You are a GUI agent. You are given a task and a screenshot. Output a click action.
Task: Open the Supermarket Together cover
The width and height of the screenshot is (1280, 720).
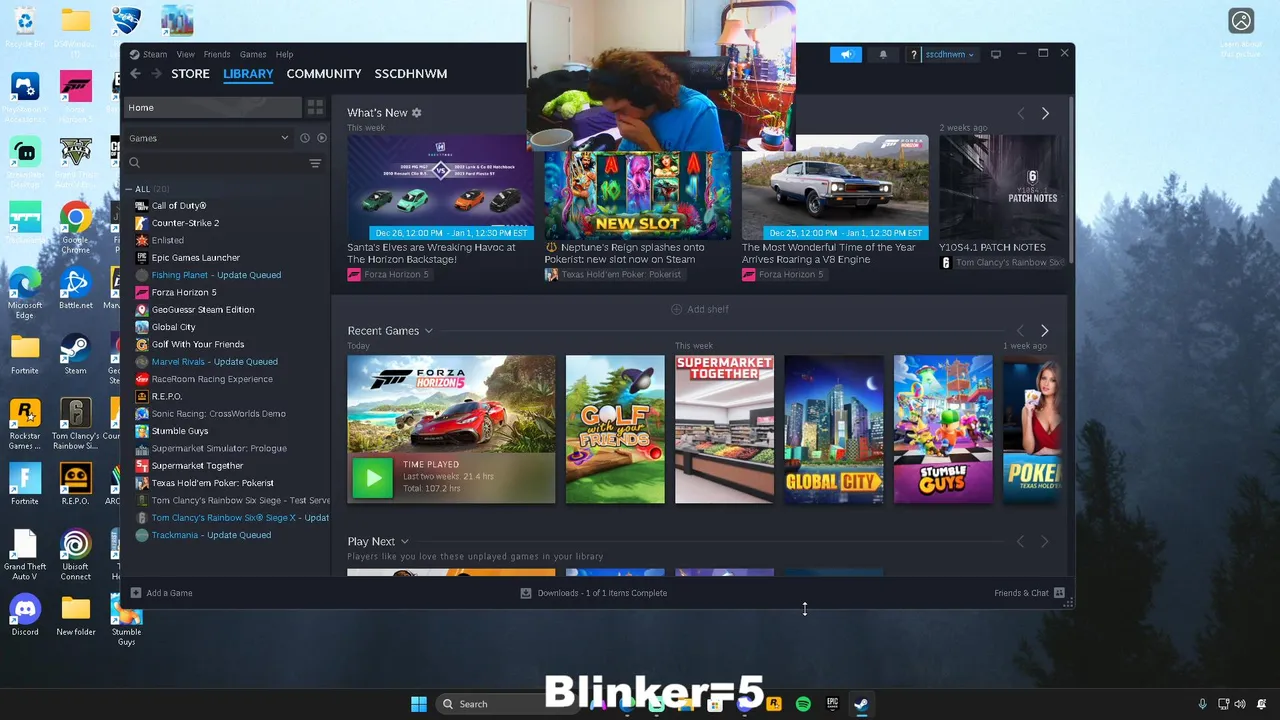pyautogui.click(x=724, y=429)
